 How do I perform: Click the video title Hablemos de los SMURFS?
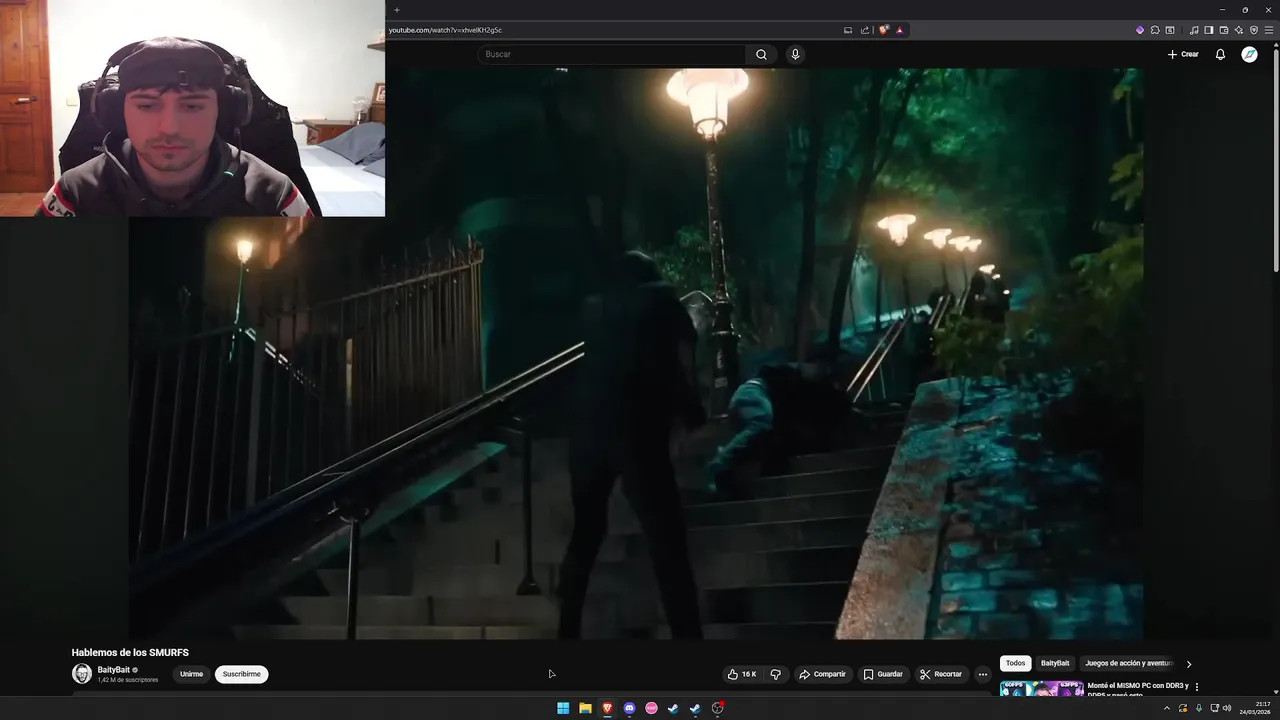pyautogui.click(x=130, y=652)
